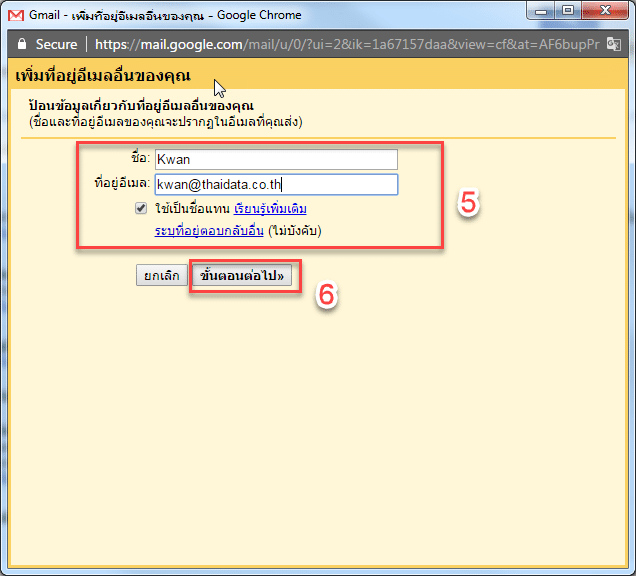Click the Secure padlock icon
The height and width of the screenshot is (576, 636).
[x=22, y=44]
